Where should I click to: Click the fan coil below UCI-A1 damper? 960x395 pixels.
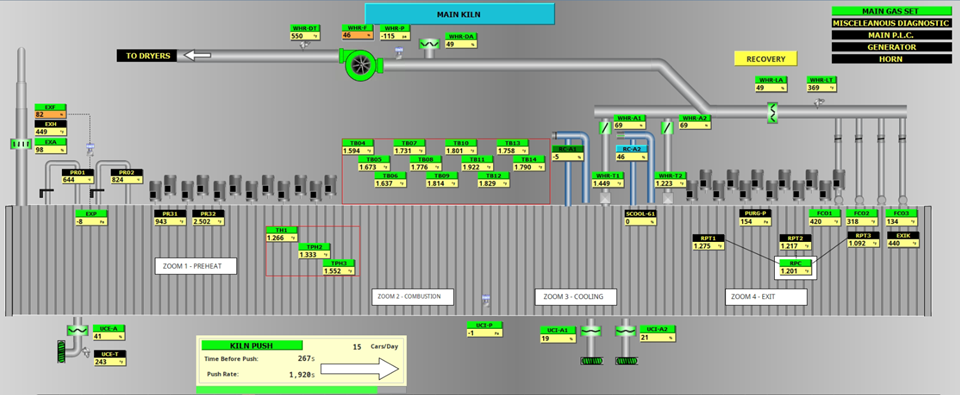pyautogui.click(x=591, y=361)
